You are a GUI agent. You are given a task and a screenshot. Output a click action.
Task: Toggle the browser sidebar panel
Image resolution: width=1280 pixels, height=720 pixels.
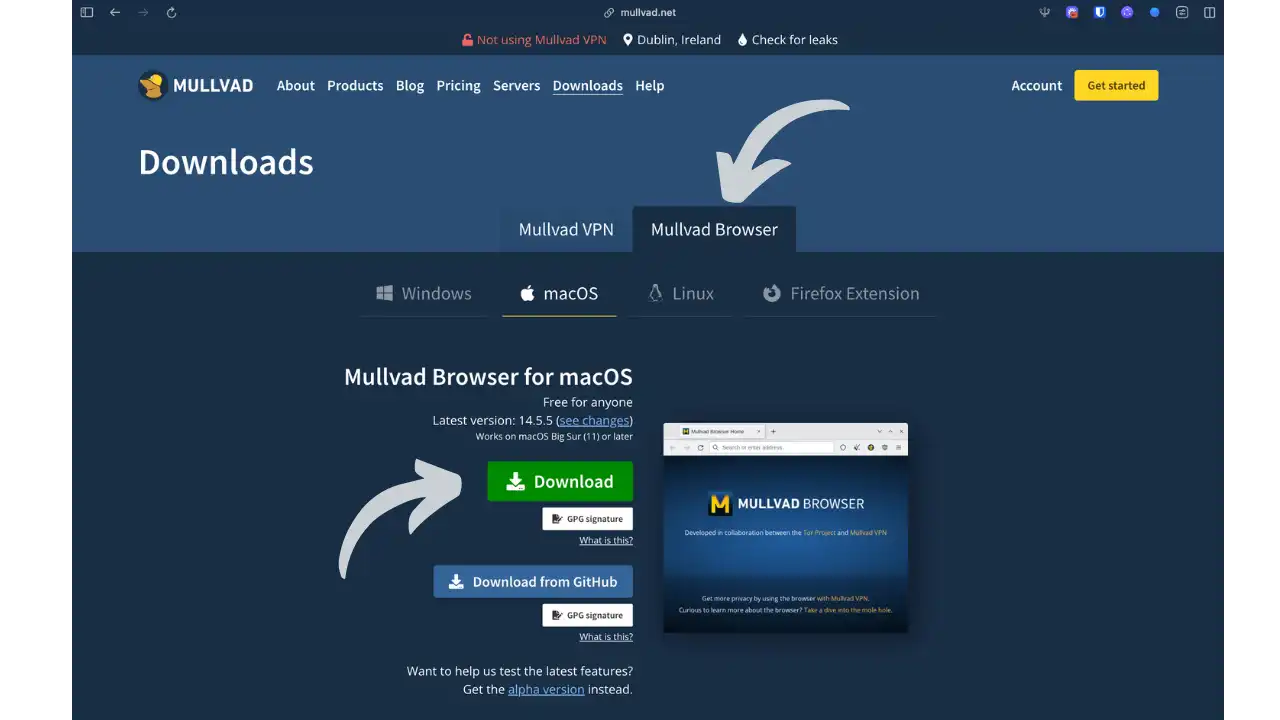(86, 12)
